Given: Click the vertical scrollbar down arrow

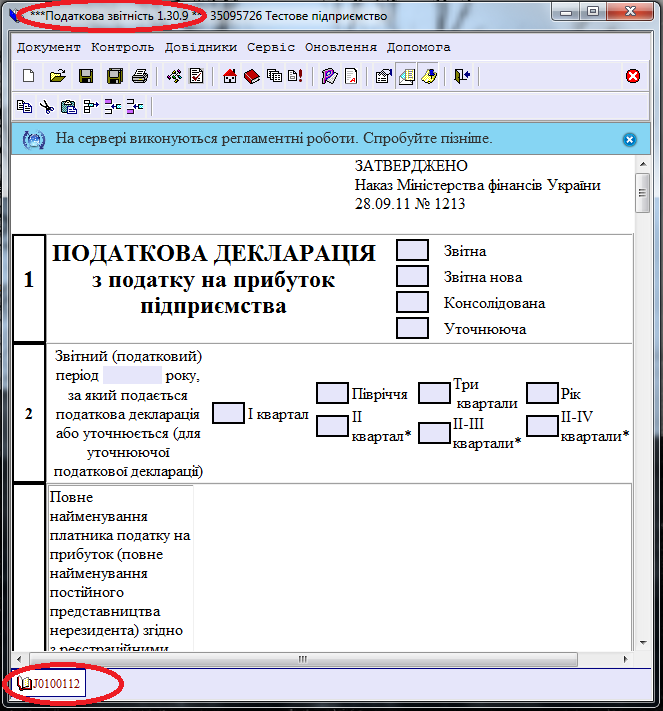Looking at the screenshot, I should 642,642.
